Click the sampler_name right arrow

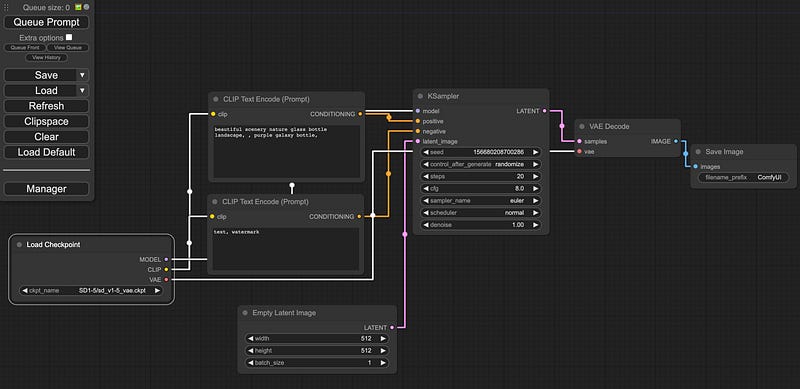tap(536, 201)
